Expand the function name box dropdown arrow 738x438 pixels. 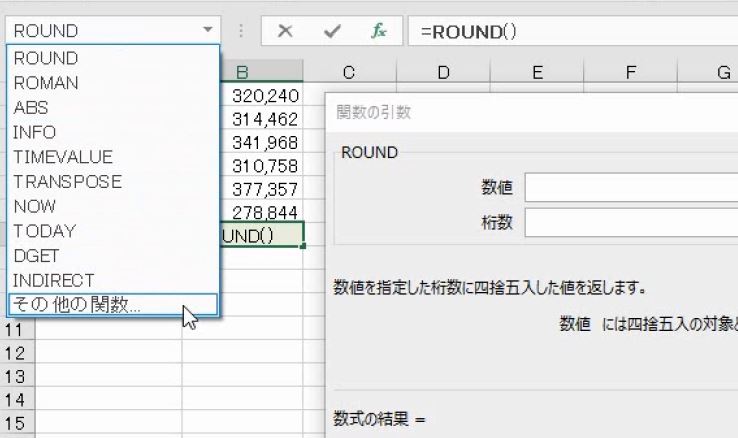(x=208, y=30)
